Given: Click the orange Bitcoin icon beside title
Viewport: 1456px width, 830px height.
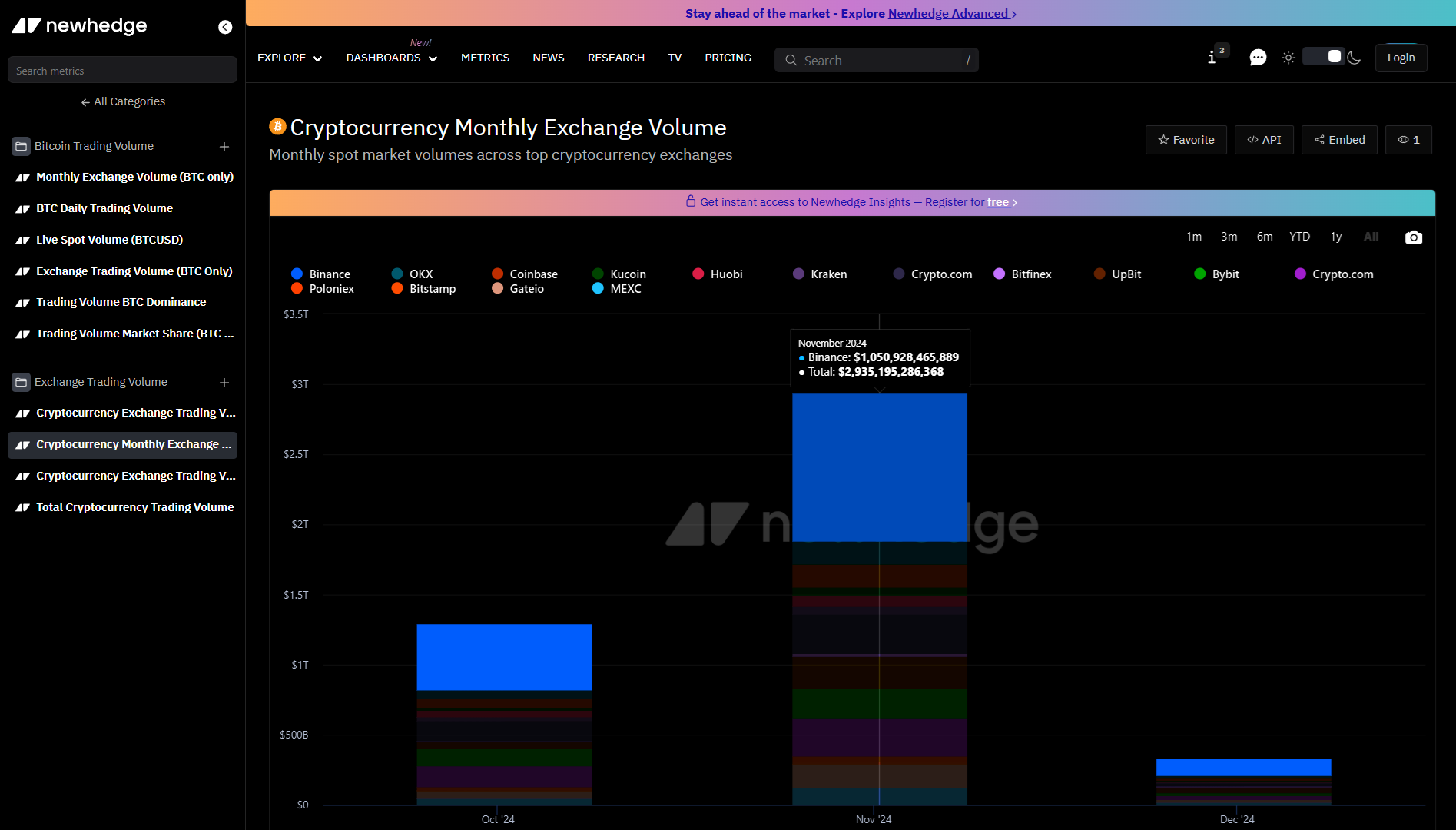Looking at the screenshot, I should (x=277, y=126).
